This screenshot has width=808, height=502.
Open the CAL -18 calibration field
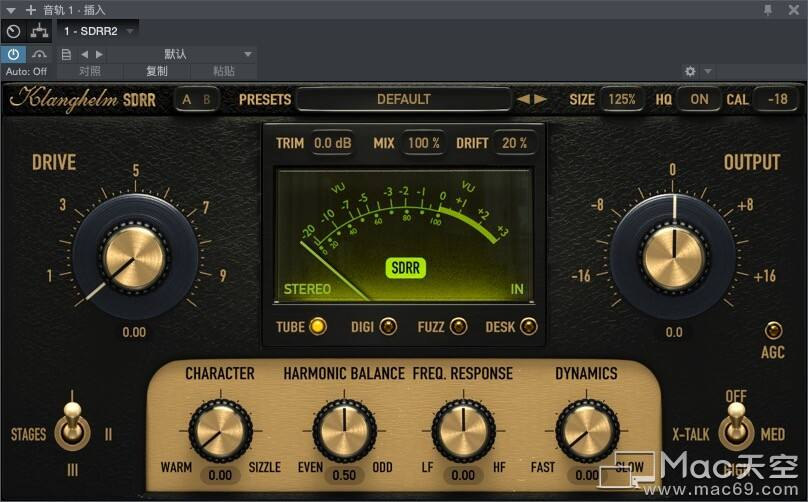click(x=778, y=99)
